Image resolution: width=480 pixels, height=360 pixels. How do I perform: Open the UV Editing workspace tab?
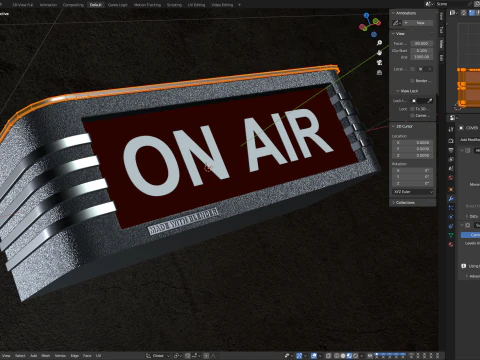click(x=196, y=5)
